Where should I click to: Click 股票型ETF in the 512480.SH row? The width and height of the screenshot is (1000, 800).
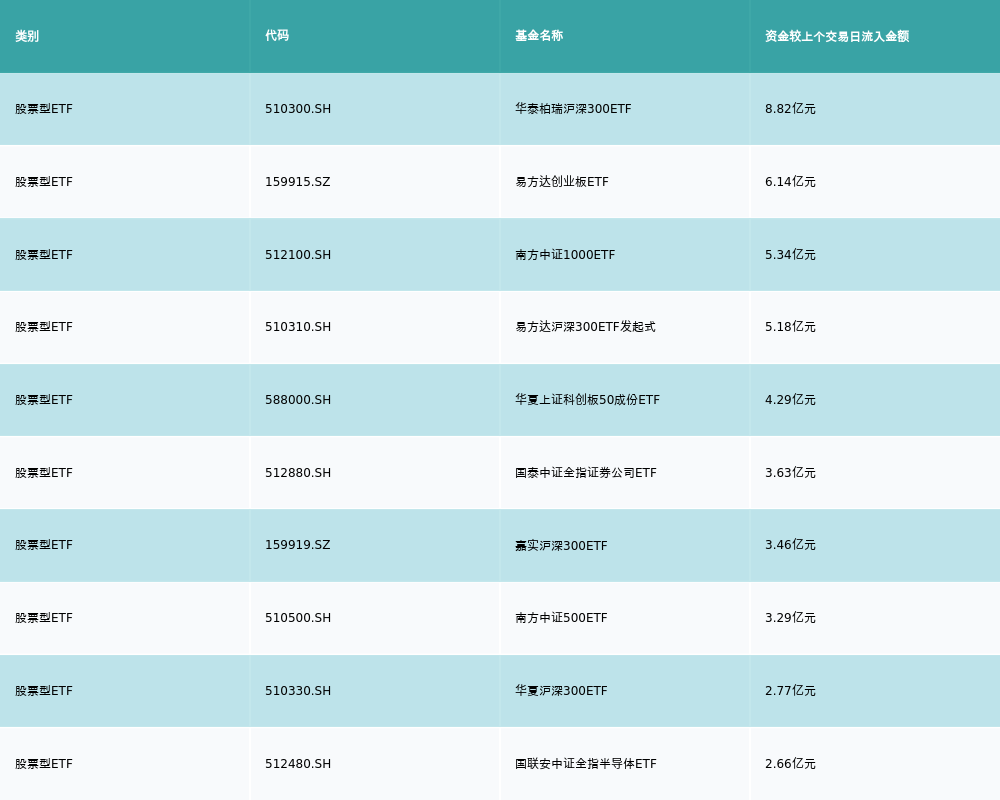pyautogui.click(x=44, y=764)
